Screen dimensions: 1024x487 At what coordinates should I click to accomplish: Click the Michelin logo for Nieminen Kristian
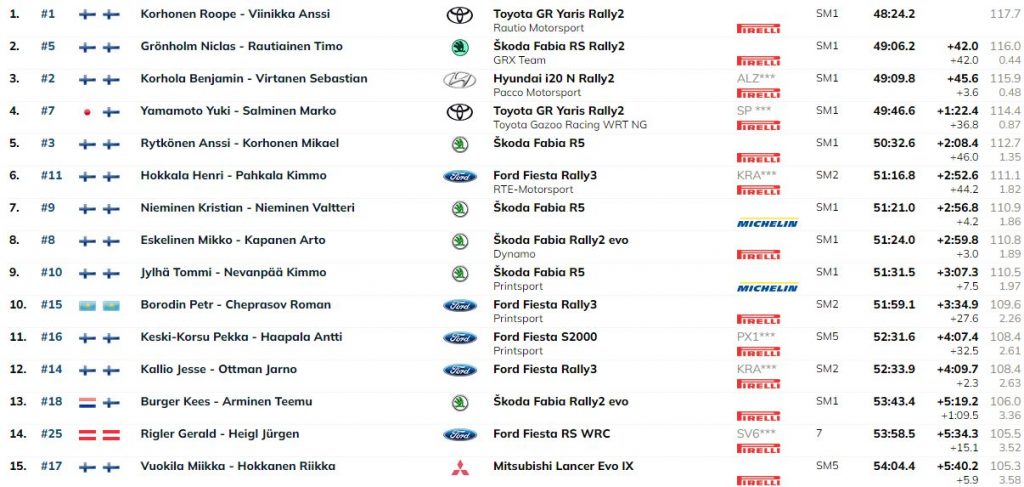click(x=767, y=223)
